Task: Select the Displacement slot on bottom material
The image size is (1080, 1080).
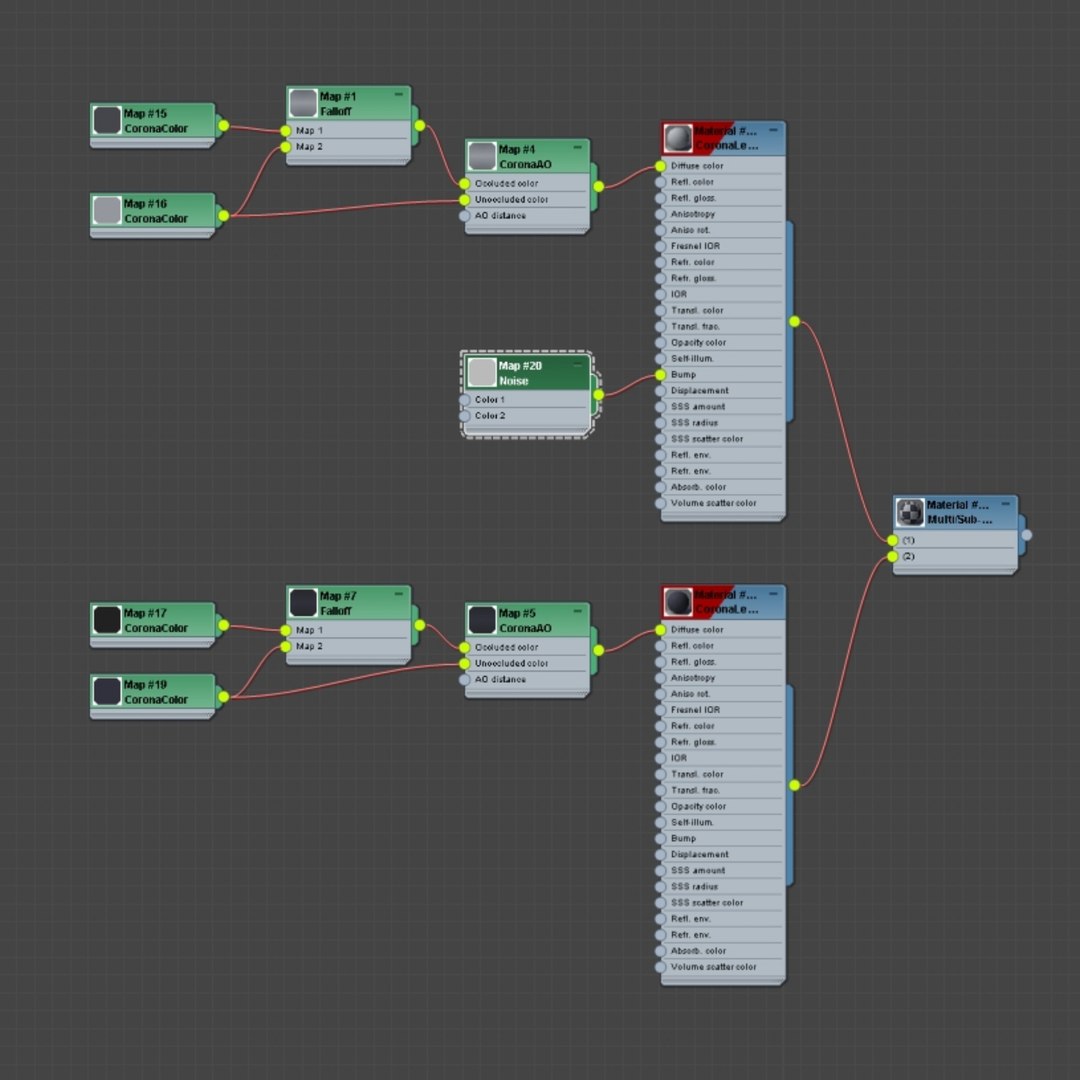Action: [x=722, y=855]
